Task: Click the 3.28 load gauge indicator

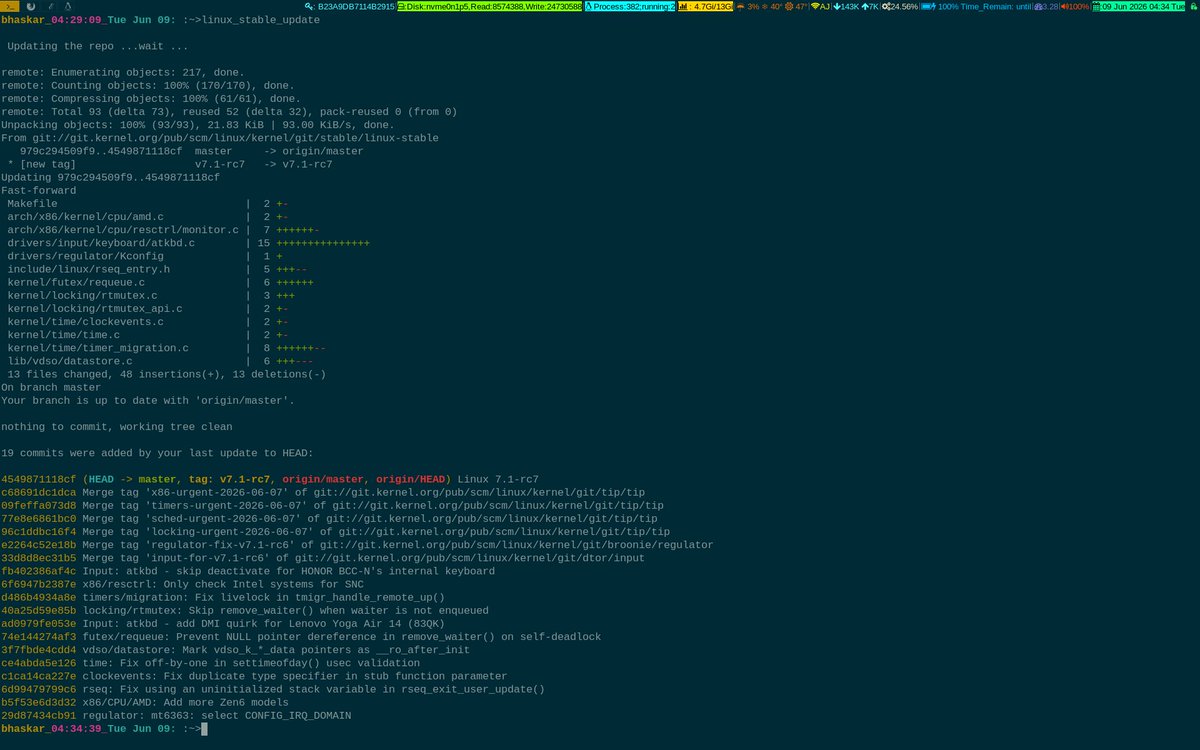Action: click(1046, 6)
